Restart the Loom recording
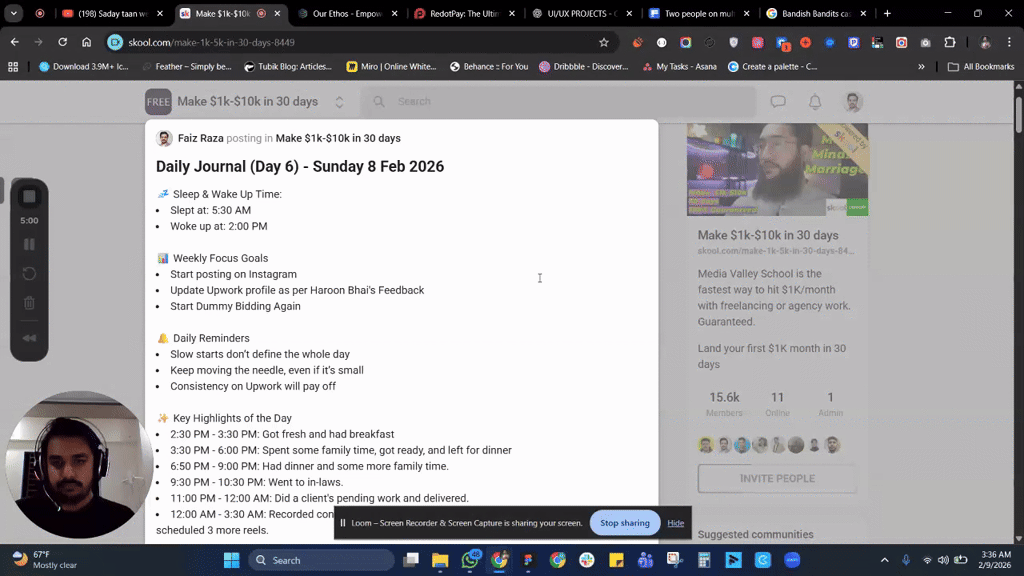Screen dimensions: 1024x576 29,272
